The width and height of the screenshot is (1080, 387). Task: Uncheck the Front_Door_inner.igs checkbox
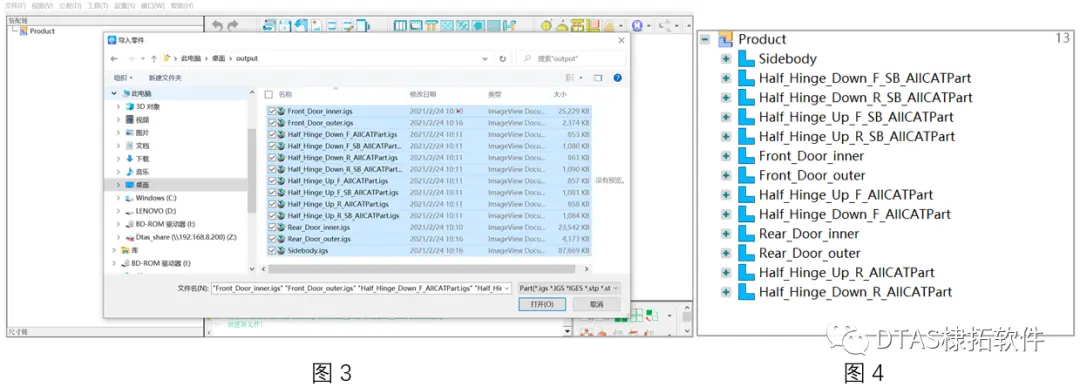tap(273, 111)
